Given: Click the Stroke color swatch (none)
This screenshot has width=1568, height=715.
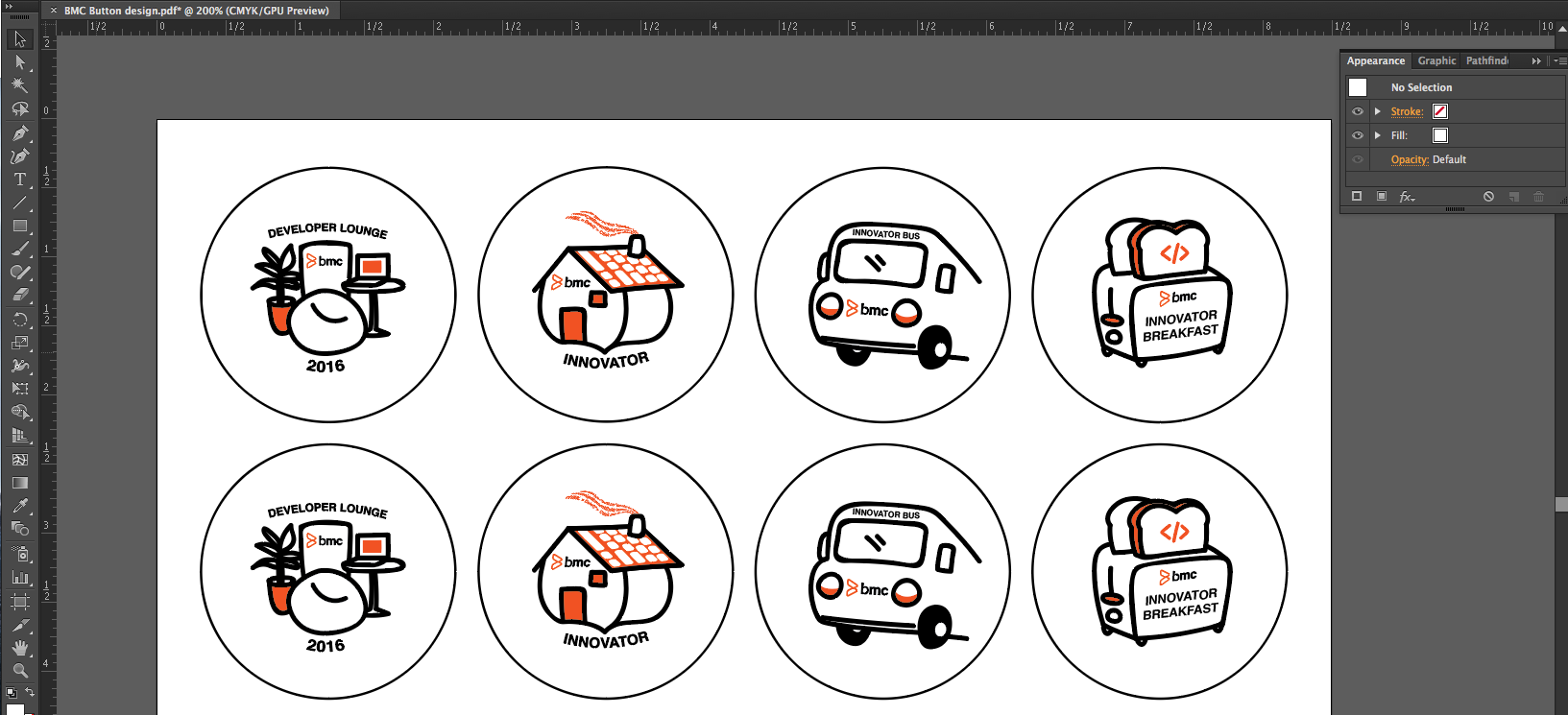Looking at the screenshot, I should 1440,111.
